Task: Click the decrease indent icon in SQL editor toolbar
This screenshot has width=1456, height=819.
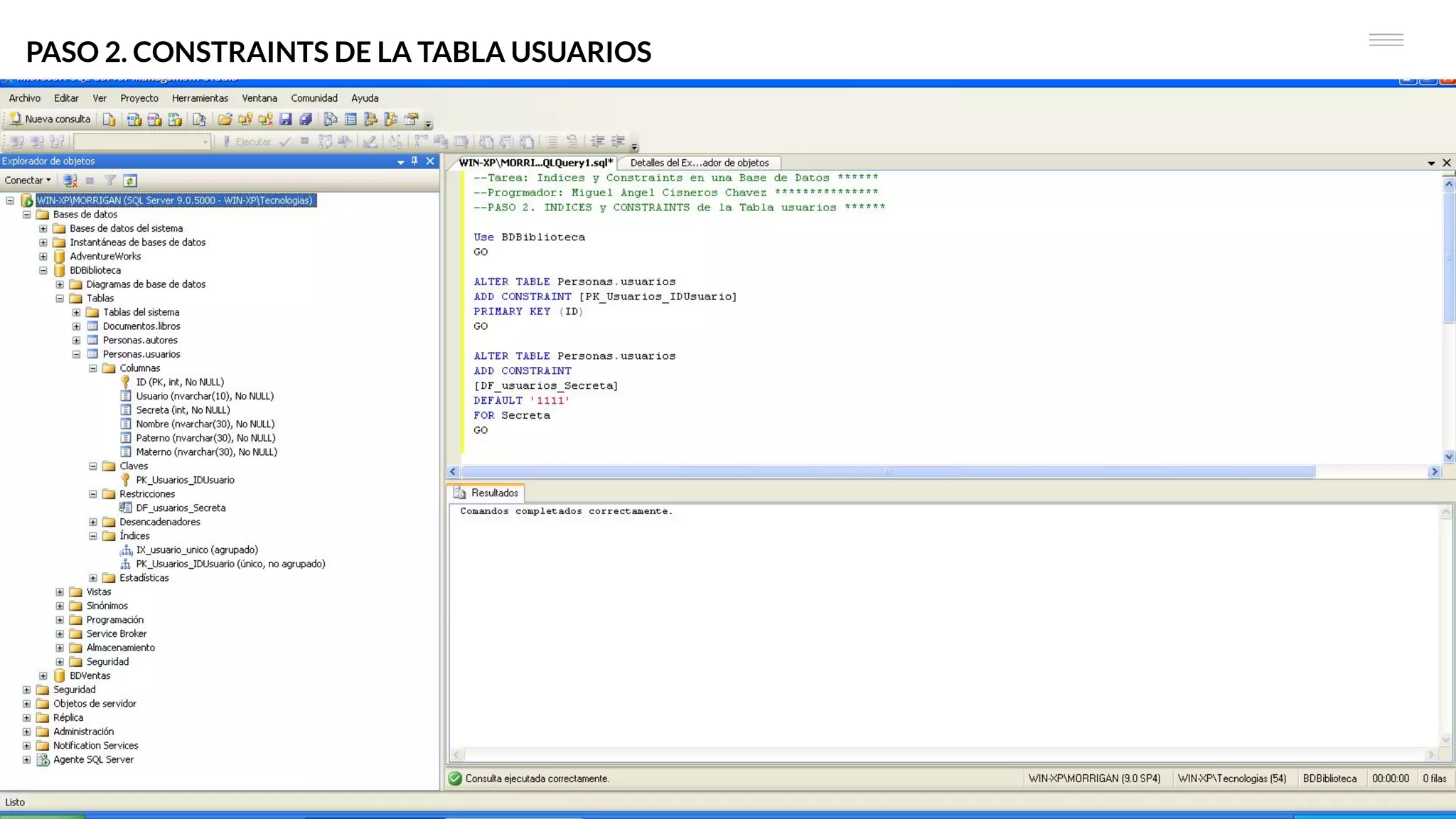Action: point(598,141)
